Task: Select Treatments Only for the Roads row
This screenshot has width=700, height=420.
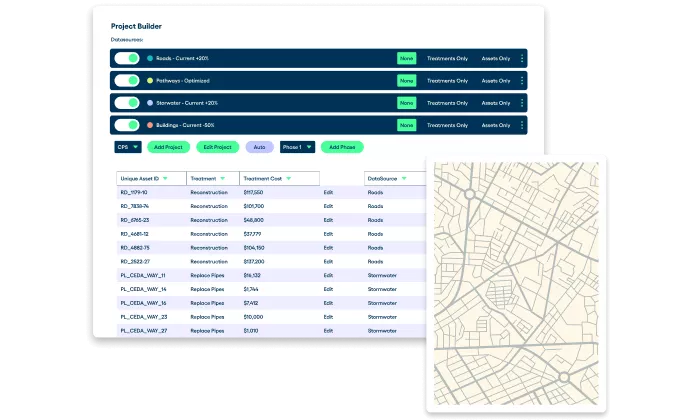Action: (447, 59)
